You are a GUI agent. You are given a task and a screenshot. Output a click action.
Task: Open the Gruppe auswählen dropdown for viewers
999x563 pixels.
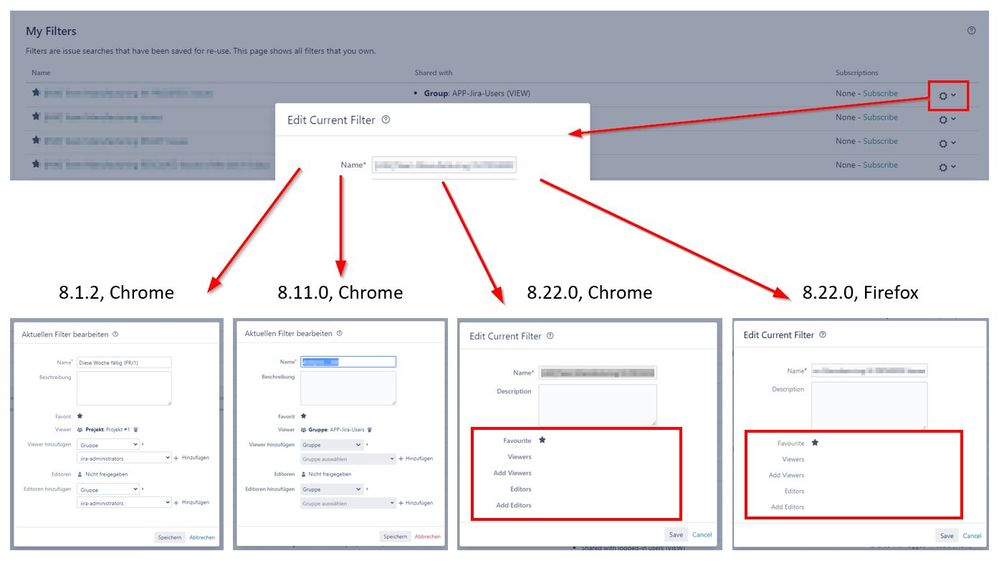click(x=348, y=459)
